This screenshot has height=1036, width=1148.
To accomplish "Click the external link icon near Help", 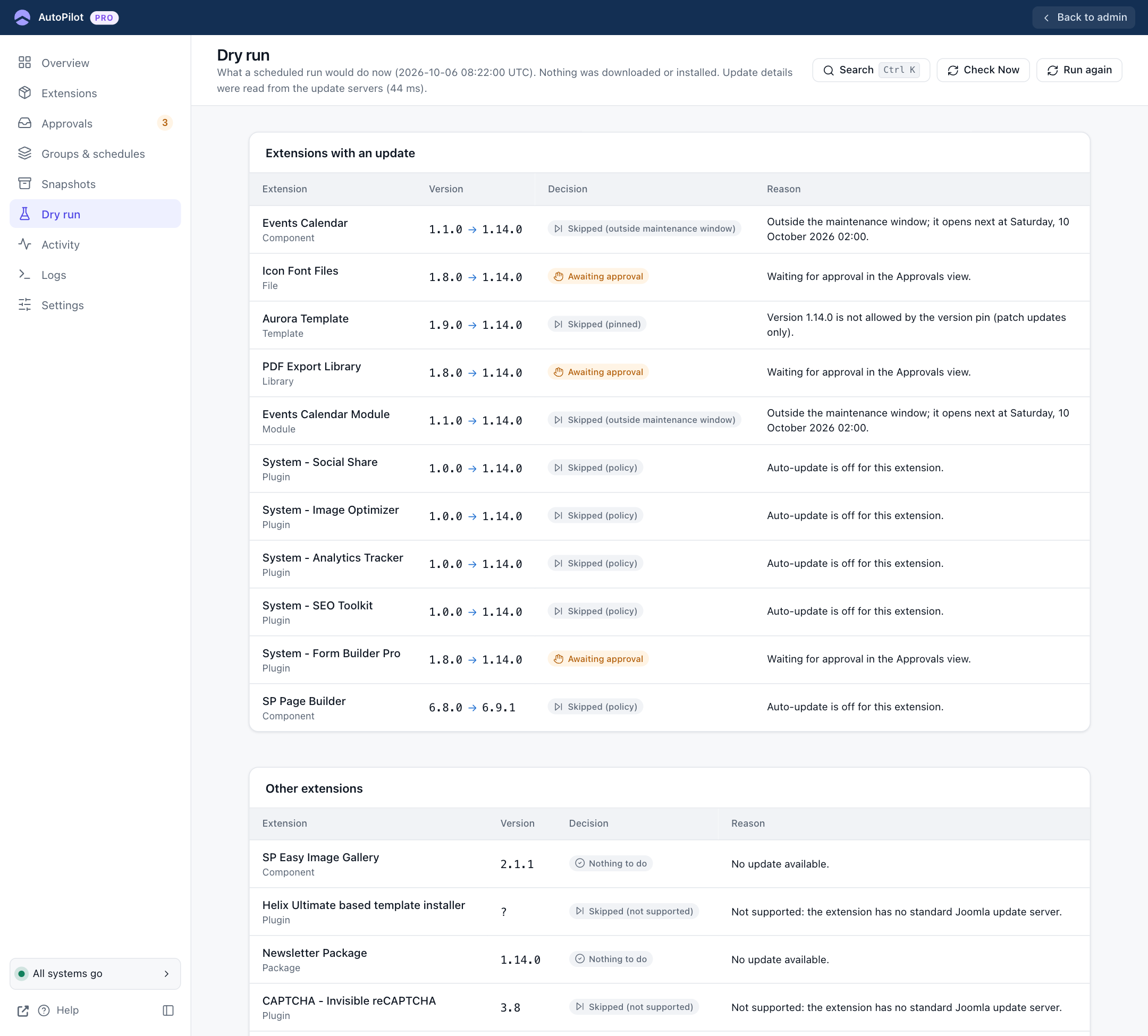I will (23, 1010).
